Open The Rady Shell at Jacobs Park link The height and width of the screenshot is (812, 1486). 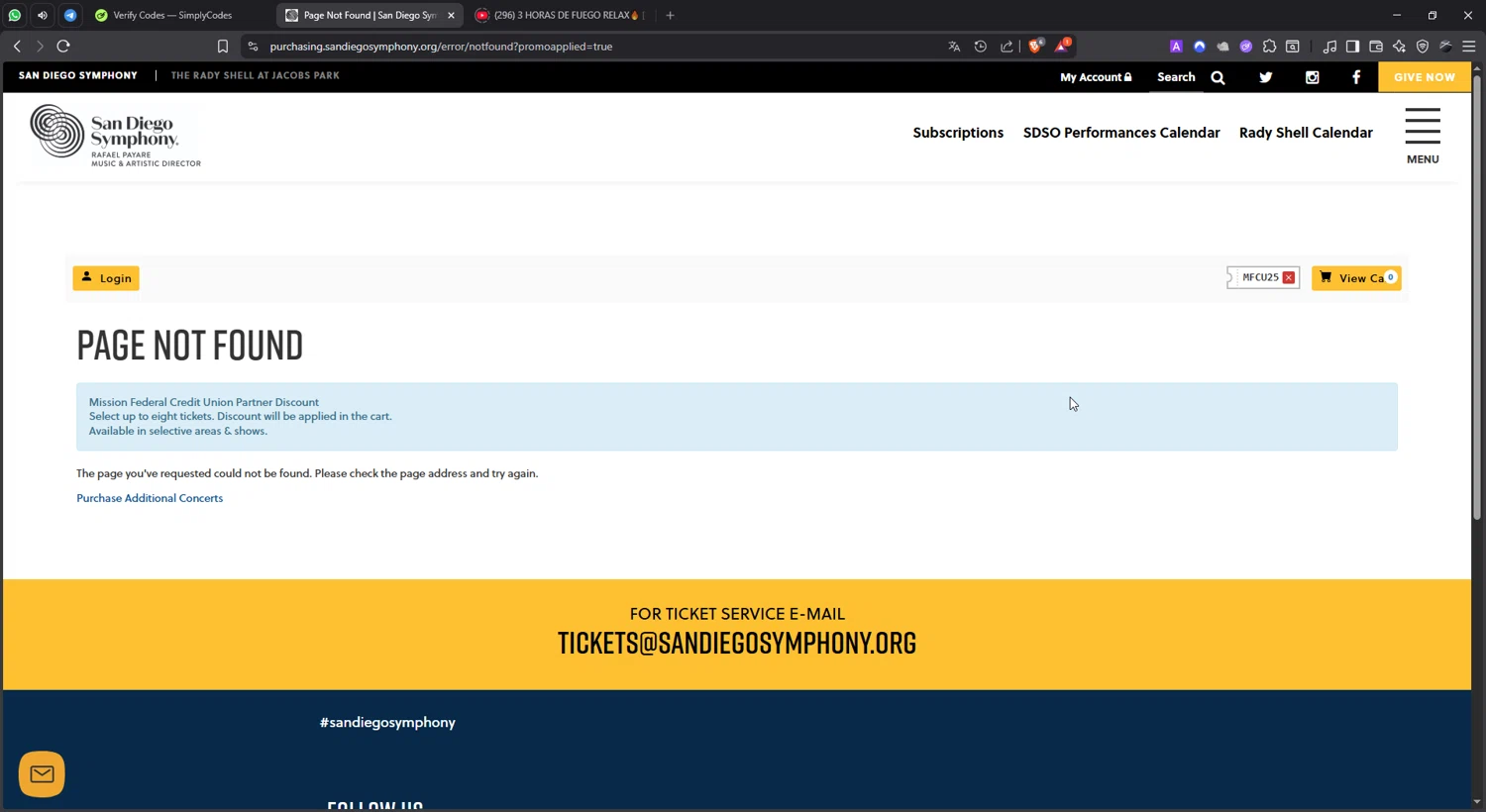255,75
